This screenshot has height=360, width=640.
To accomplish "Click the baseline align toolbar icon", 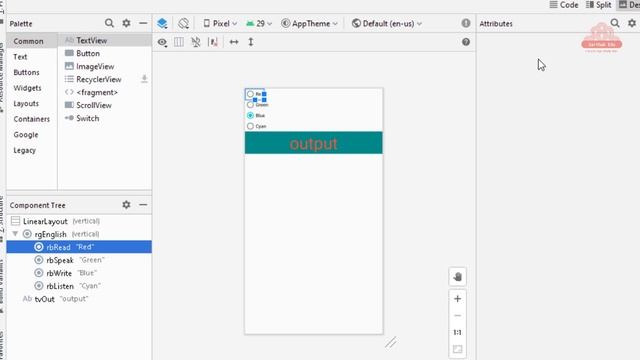I will (213, 42).
